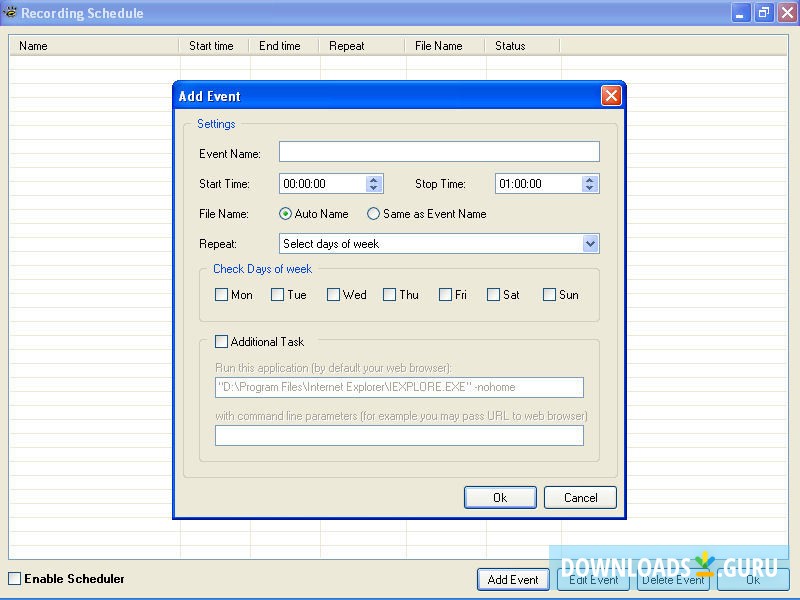Close the Add Event dialog
This screenshot has height=600, width=800.
point(611,96)
